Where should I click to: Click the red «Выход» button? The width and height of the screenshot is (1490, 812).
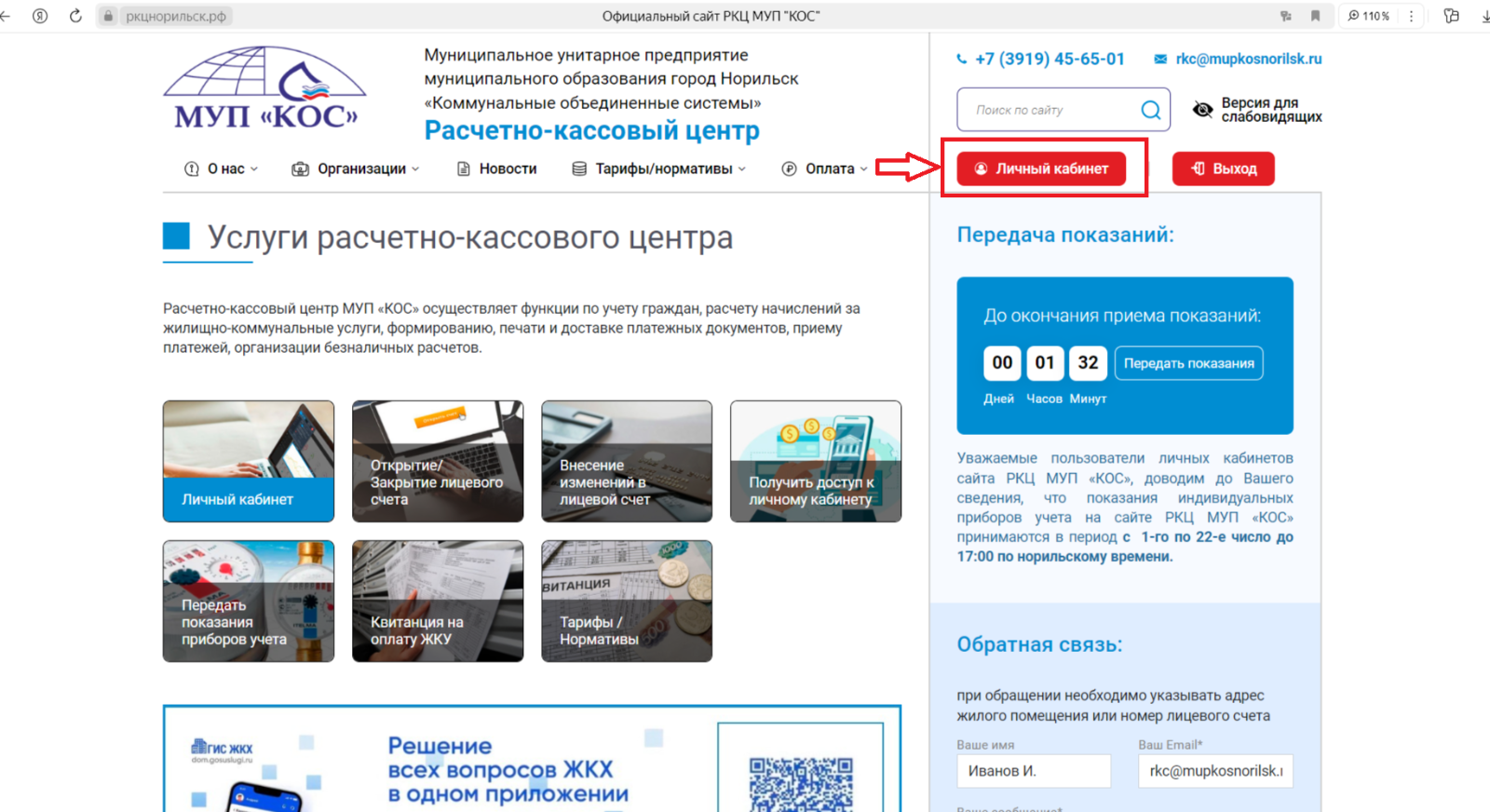[x=1223, y=169]
